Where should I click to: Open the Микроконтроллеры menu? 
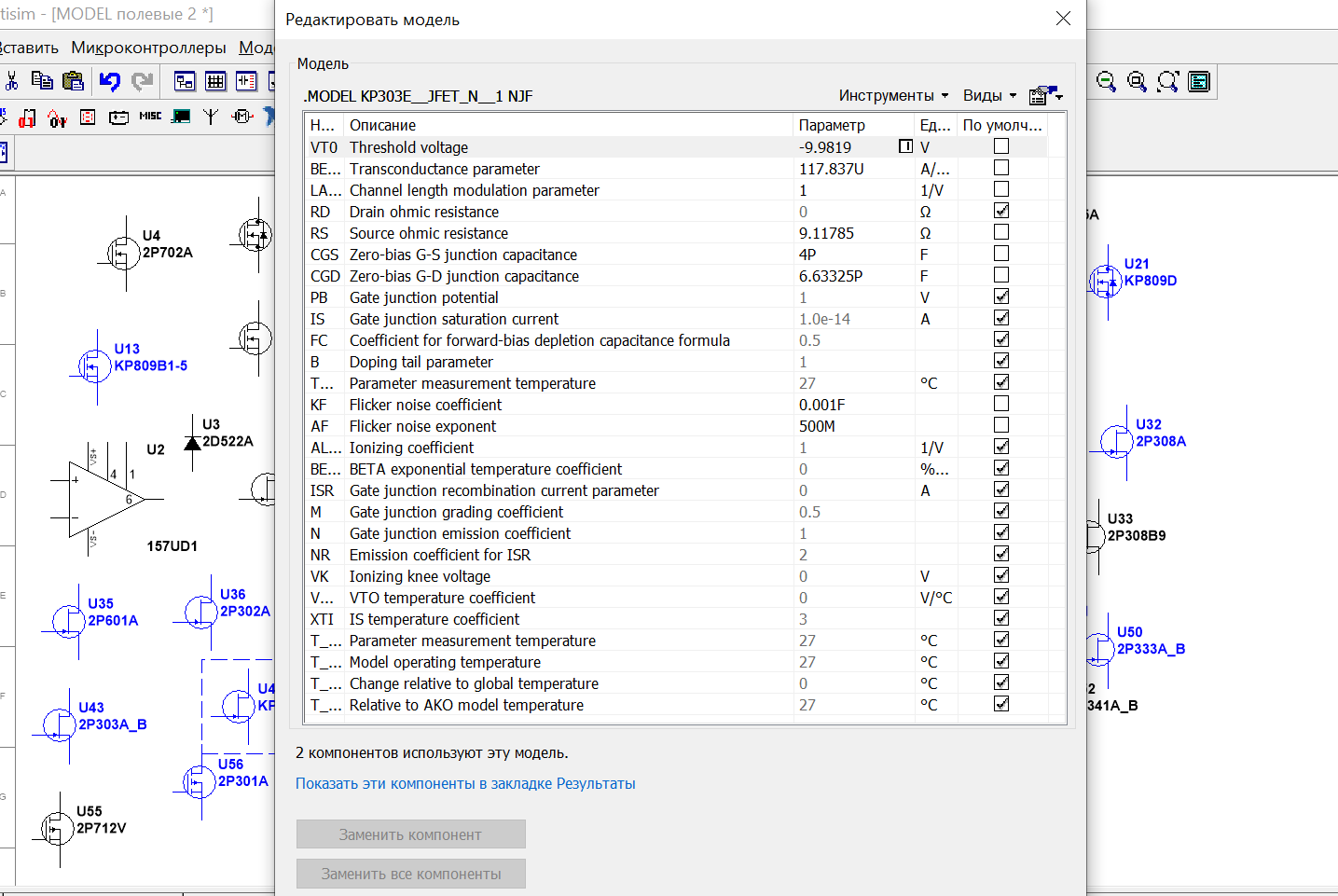[149, 48]
